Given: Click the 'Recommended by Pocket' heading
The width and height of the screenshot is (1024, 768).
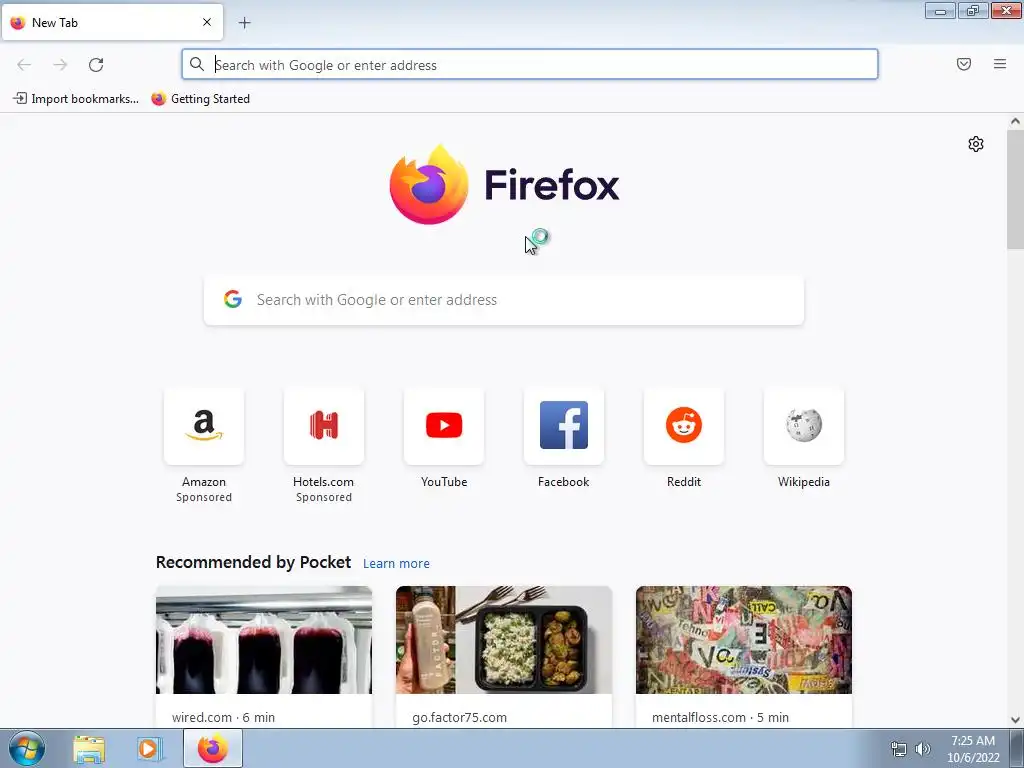Looking at the screenshot, I should 253,562.
